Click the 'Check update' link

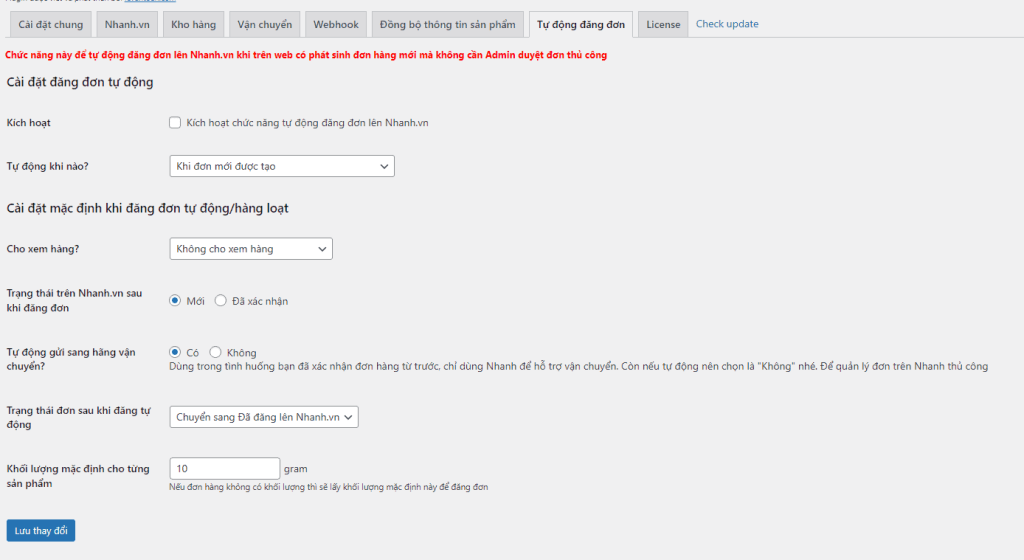727,24
